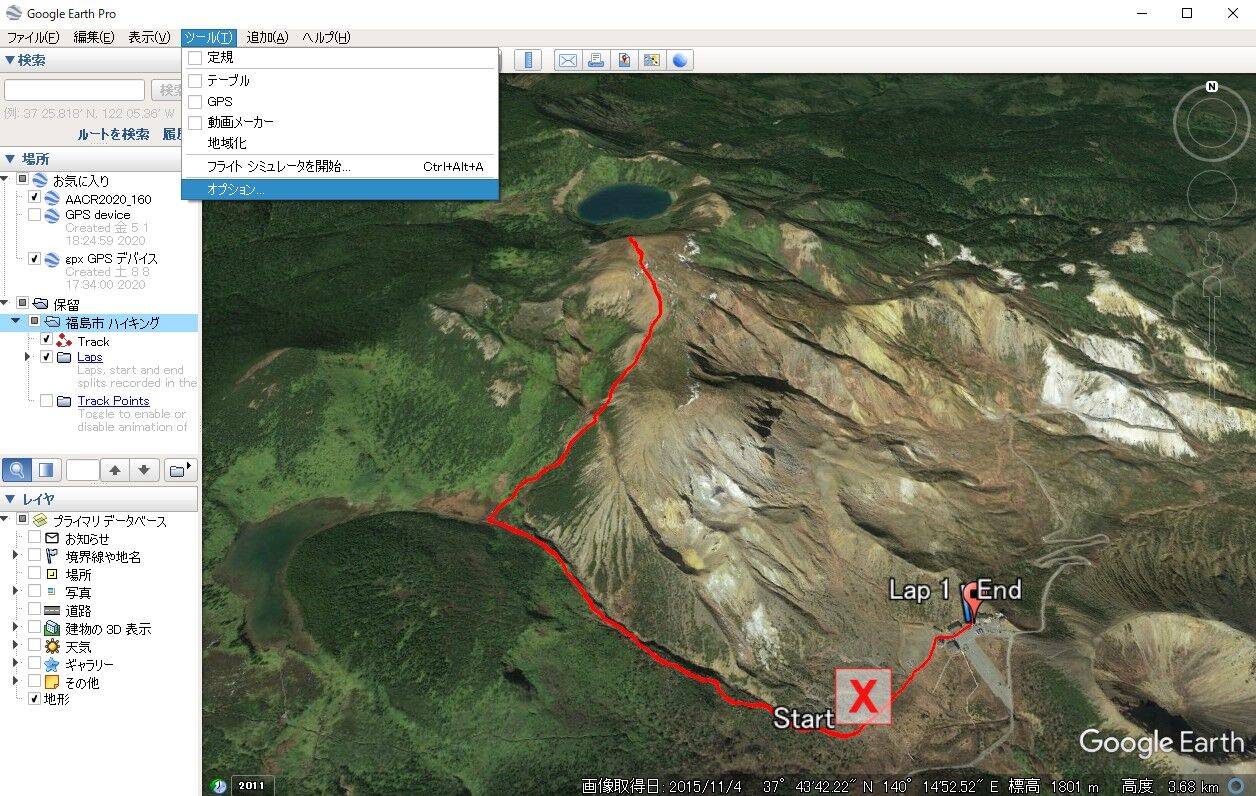Image resolution: width=1256 pixels, height=796 pixels.
Task: Click the opacity adjustment icon in Places panel
Action: (46, 470)
